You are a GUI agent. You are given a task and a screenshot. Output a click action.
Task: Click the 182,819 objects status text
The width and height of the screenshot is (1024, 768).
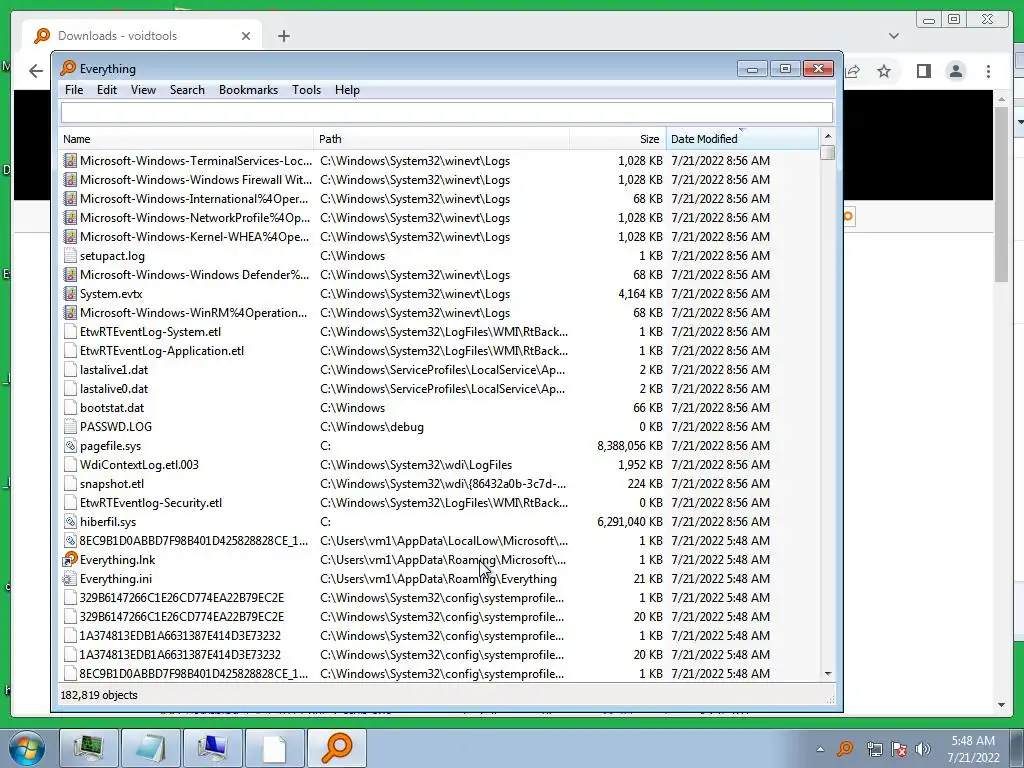tap(99, 695)
